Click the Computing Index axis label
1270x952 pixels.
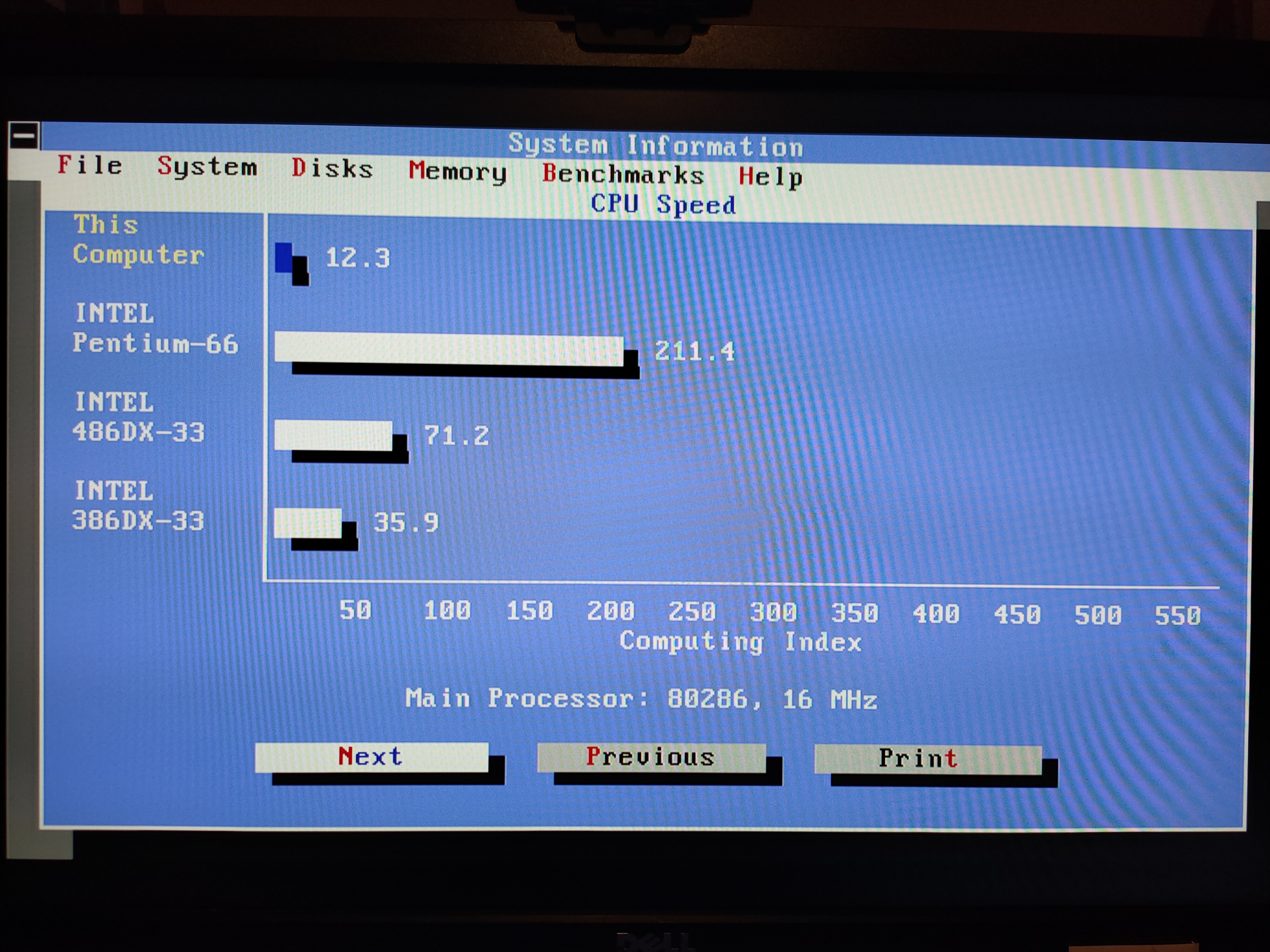click(x=740, y=642)
